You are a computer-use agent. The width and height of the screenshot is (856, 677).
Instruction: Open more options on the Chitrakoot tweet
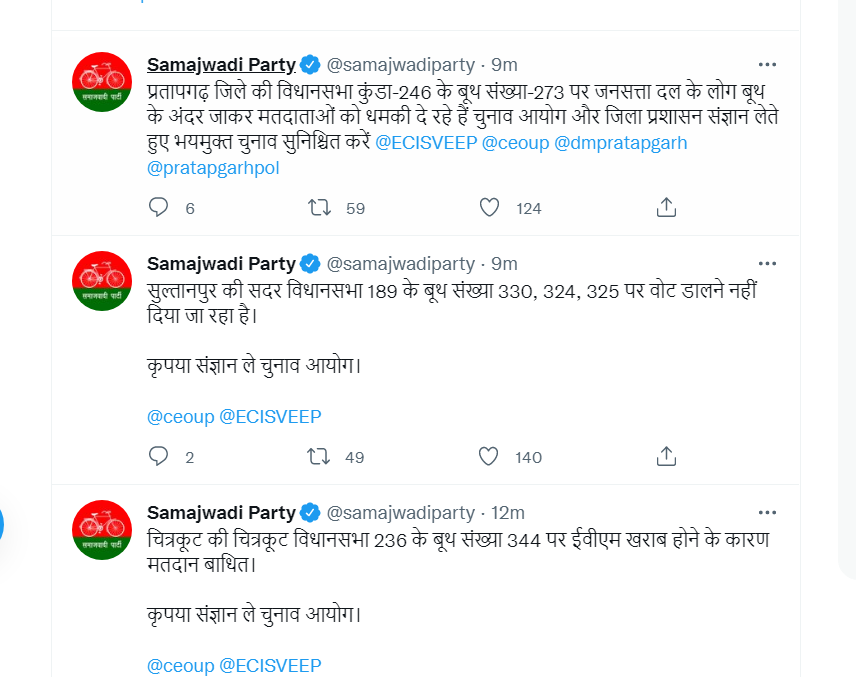767,512
